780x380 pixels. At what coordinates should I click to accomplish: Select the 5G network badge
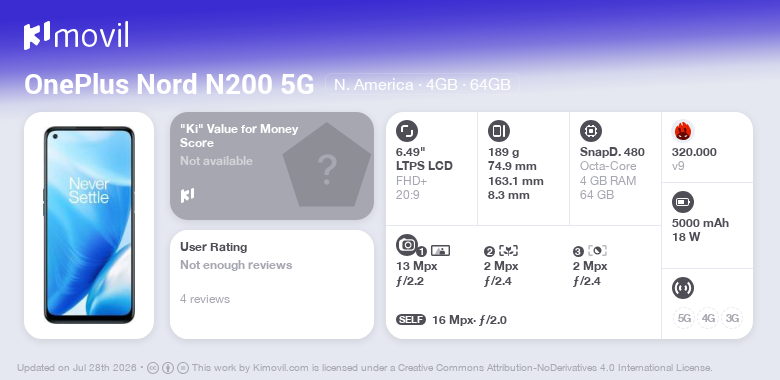pos(684,318)
